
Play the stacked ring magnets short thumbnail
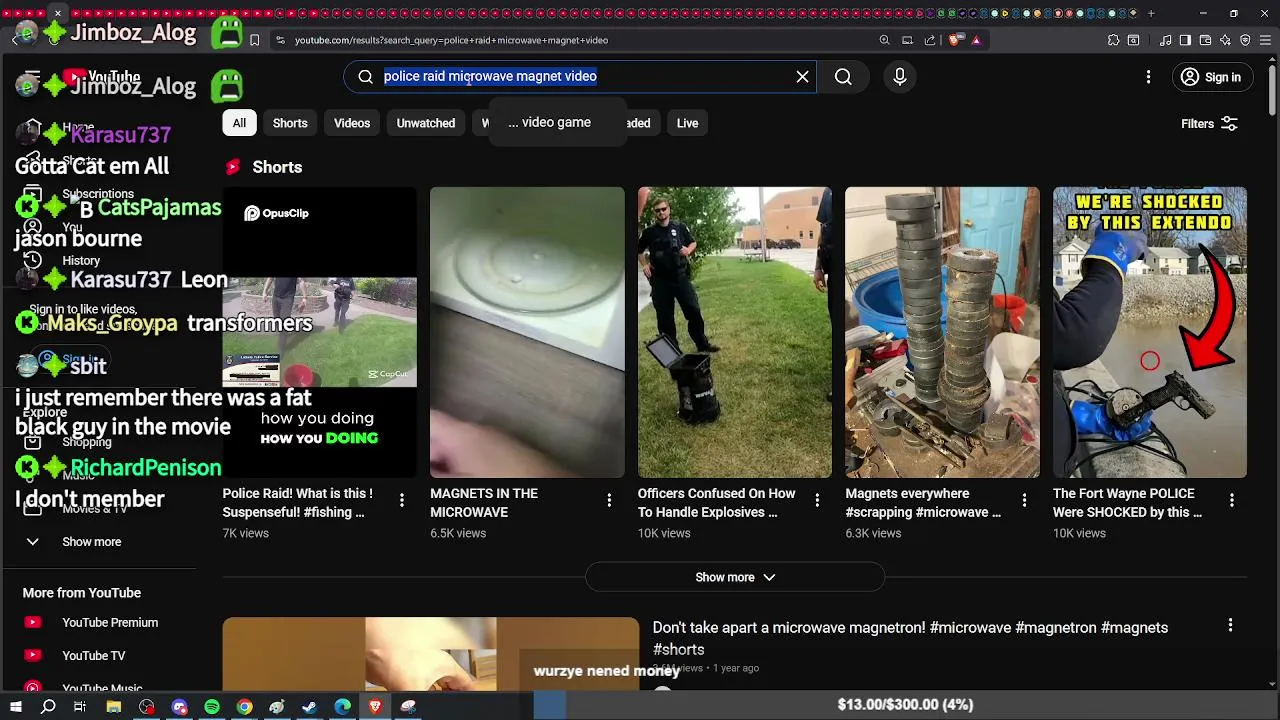pyautogui.click(x=942, y=332)
